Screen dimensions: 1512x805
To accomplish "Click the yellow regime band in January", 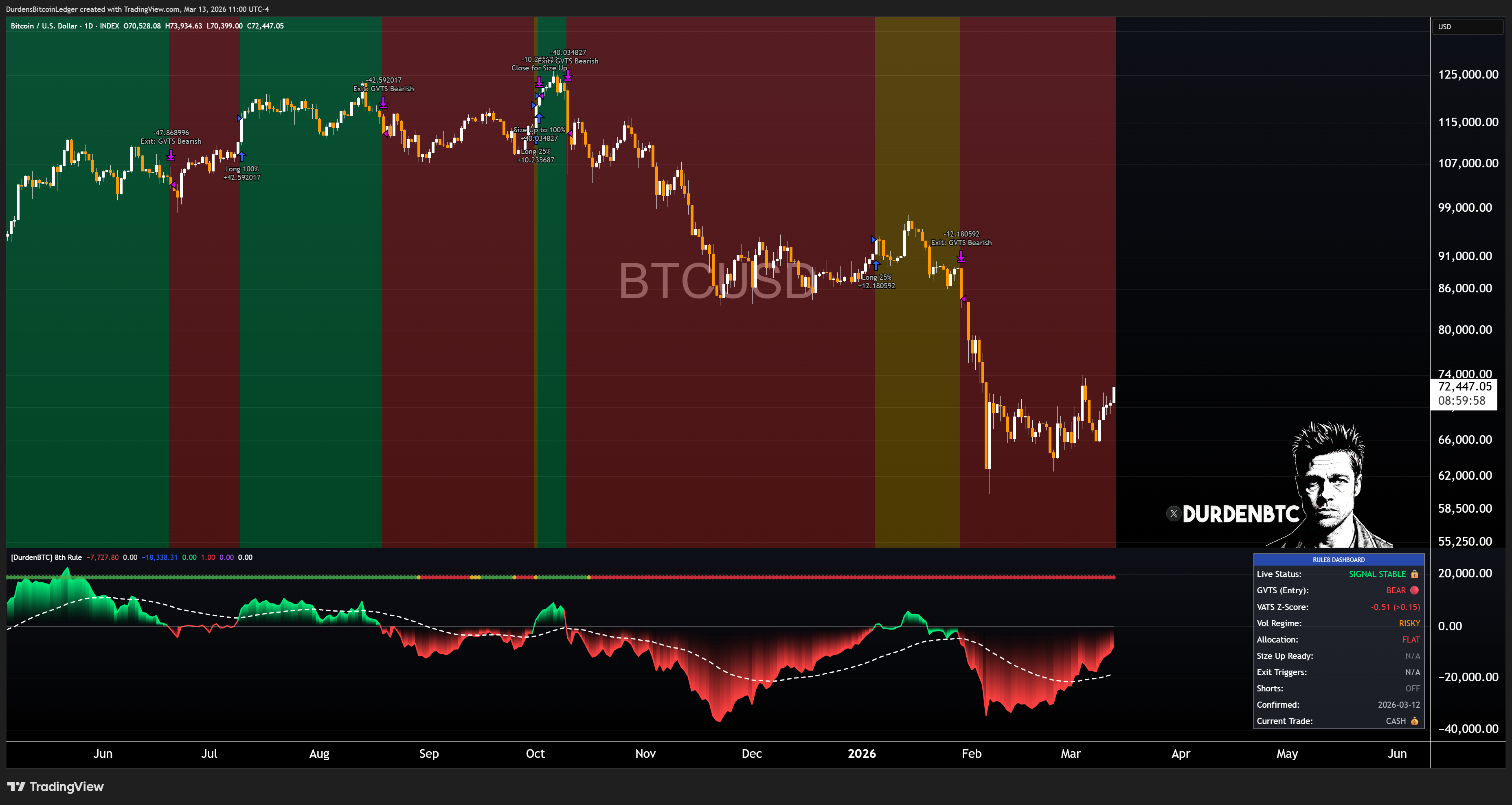I will pos(917,411).
